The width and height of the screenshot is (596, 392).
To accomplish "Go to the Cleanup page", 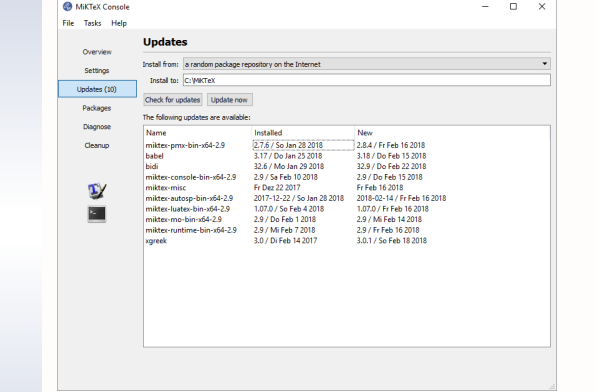I will [97, 145].
